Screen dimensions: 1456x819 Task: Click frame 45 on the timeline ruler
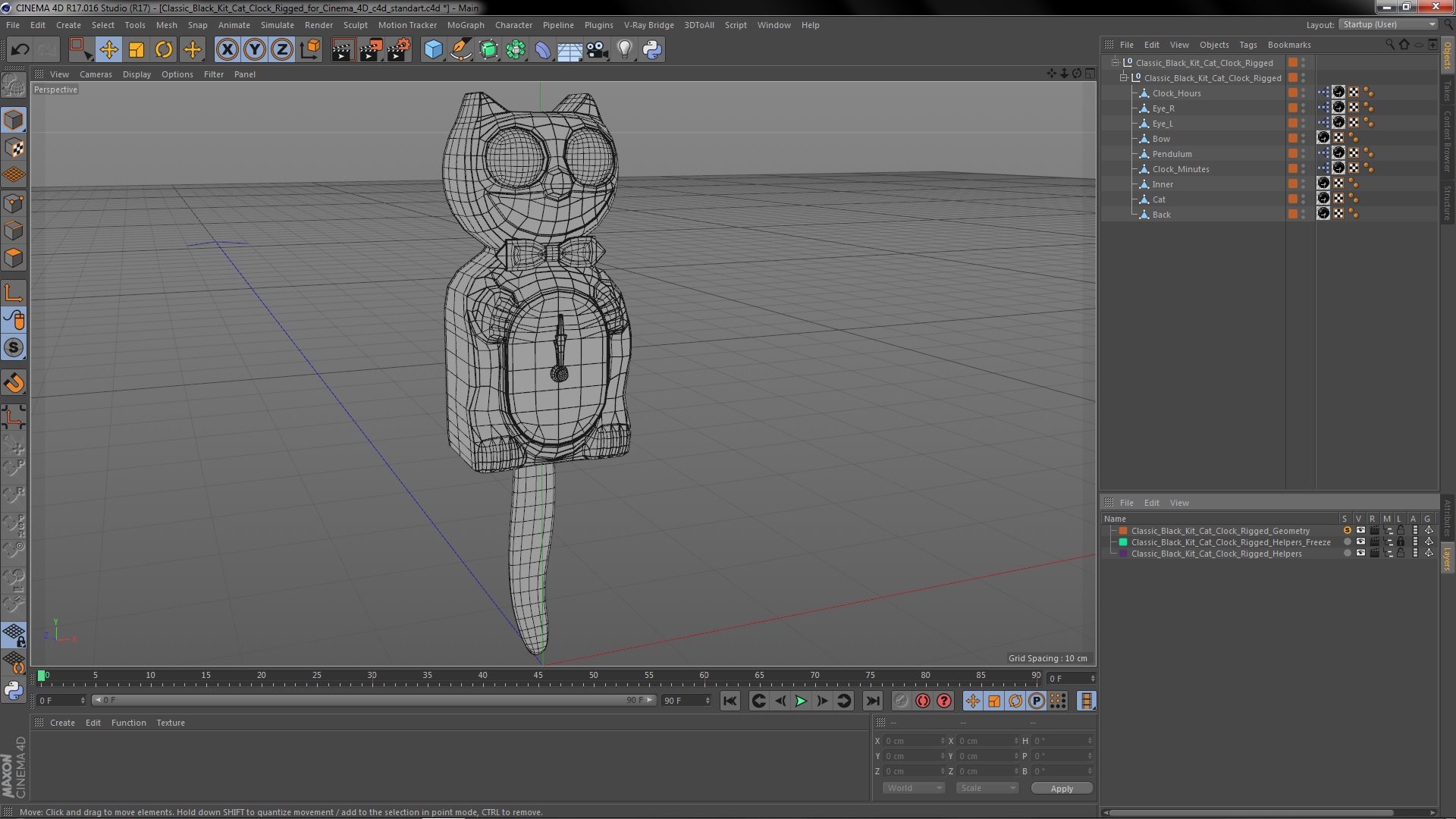(538, 676)
